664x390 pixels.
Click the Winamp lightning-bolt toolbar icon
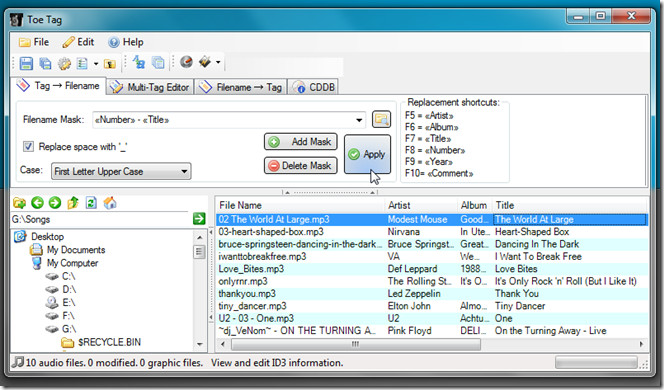tap(205, 62)
